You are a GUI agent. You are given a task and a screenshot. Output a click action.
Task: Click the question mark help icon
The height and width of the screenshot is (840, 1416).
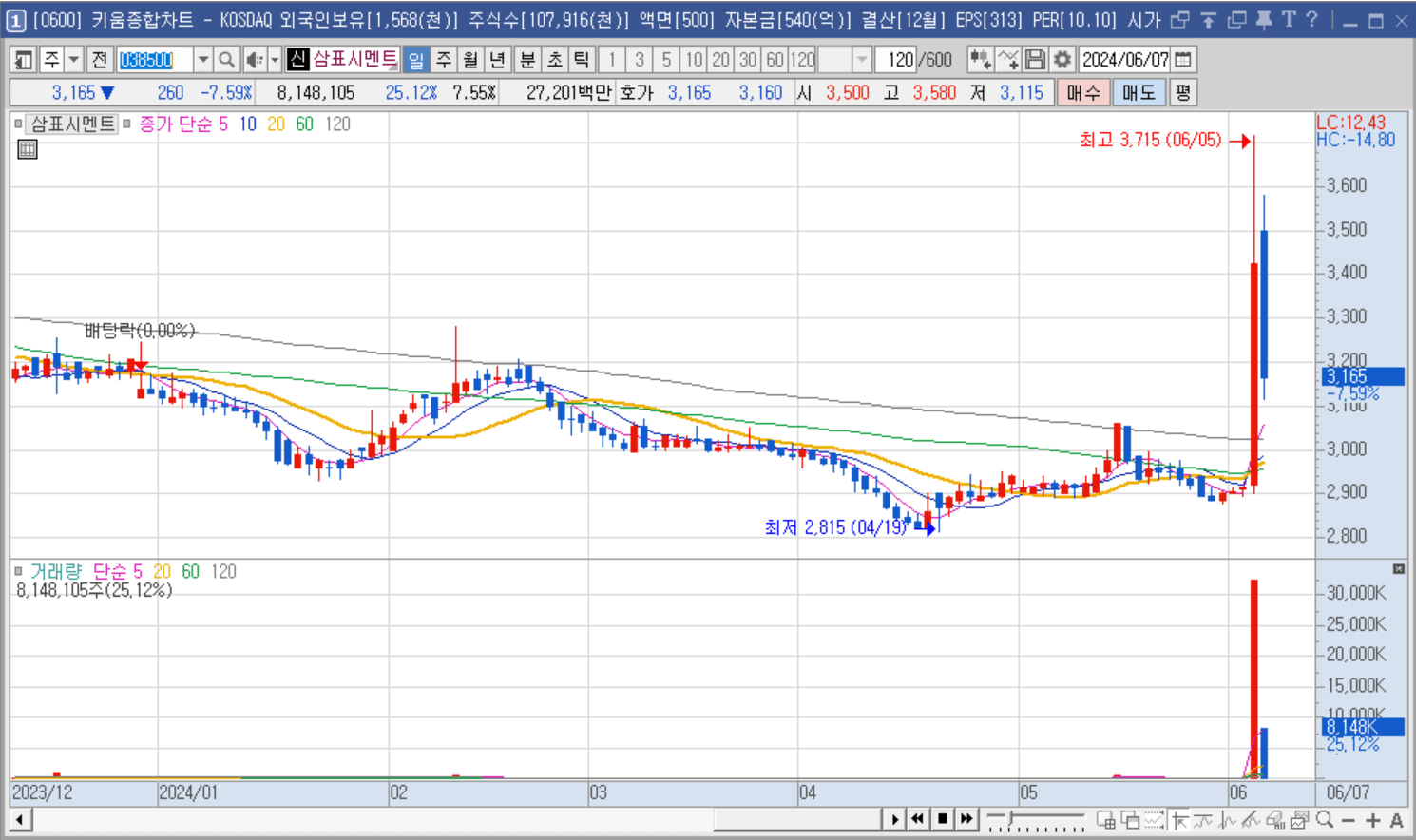pos(1311,19)
